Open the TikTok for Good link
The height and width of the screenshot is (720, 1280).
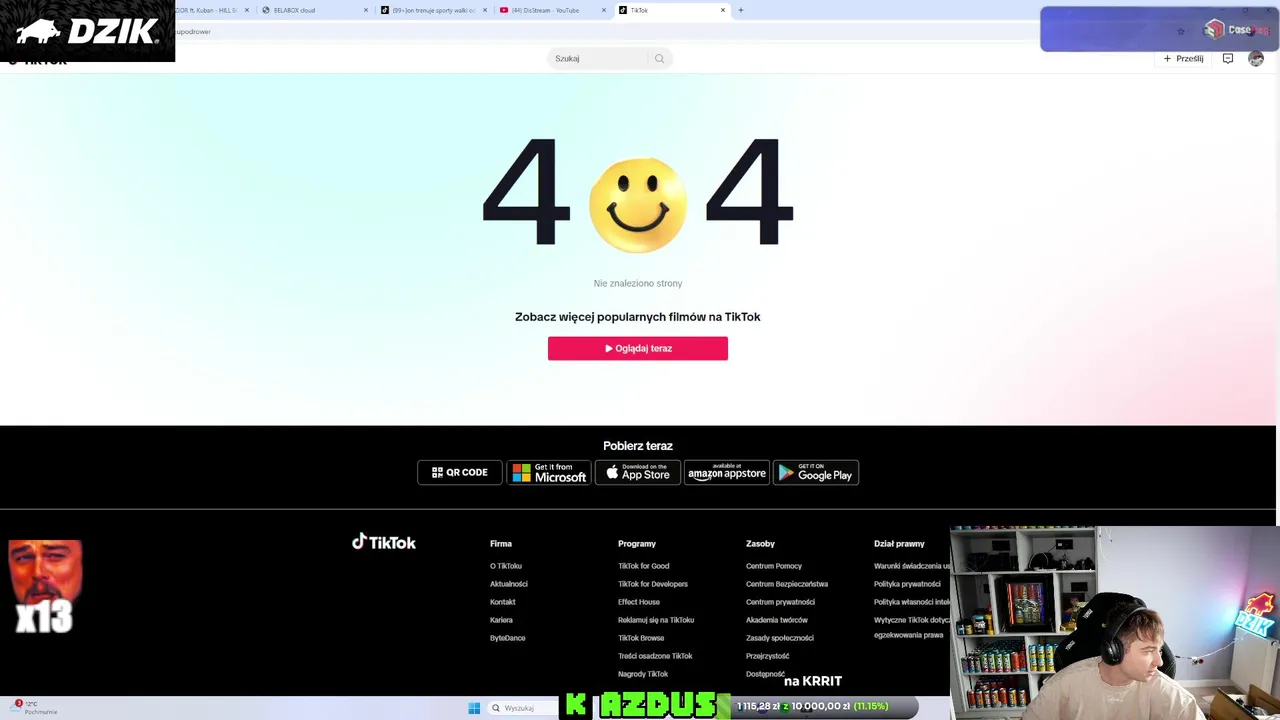tap(644, 566)
